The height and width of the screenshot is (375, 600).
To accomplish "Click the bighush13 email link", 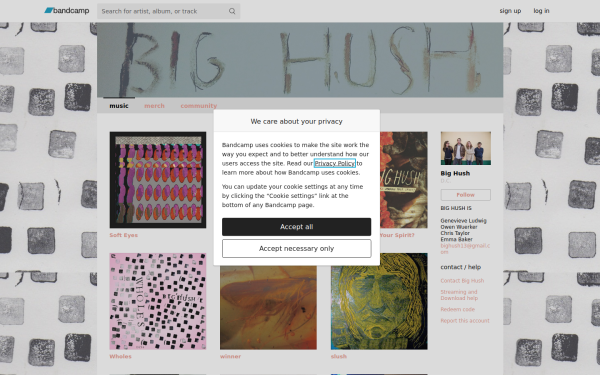I will point(465,249).
